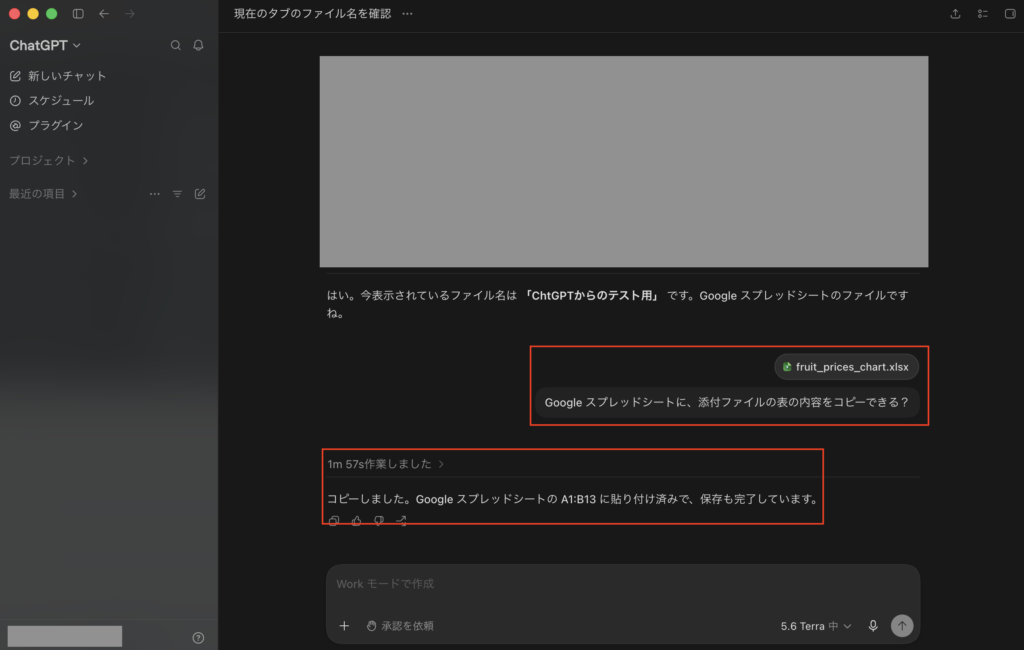This screenshot has width=1024, height=650.
Task: Open notifications bell icon
Action: [199, 45]
